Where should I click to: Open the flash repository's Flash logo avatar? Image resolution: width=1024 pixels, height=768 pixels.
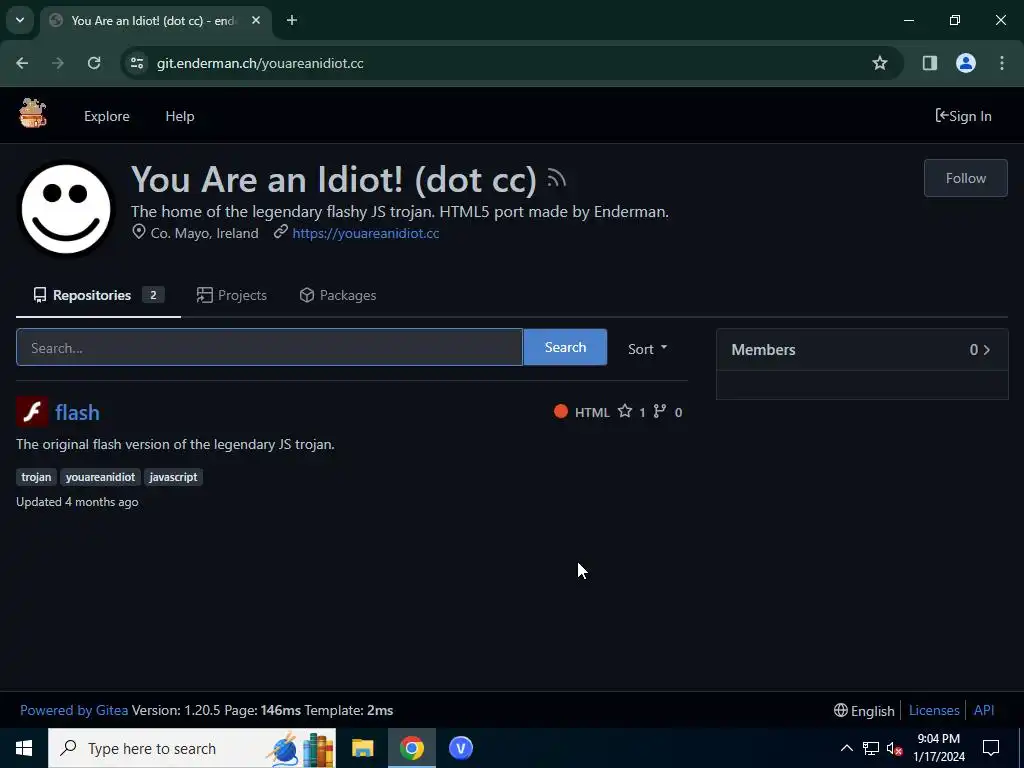tap(32, 412)
